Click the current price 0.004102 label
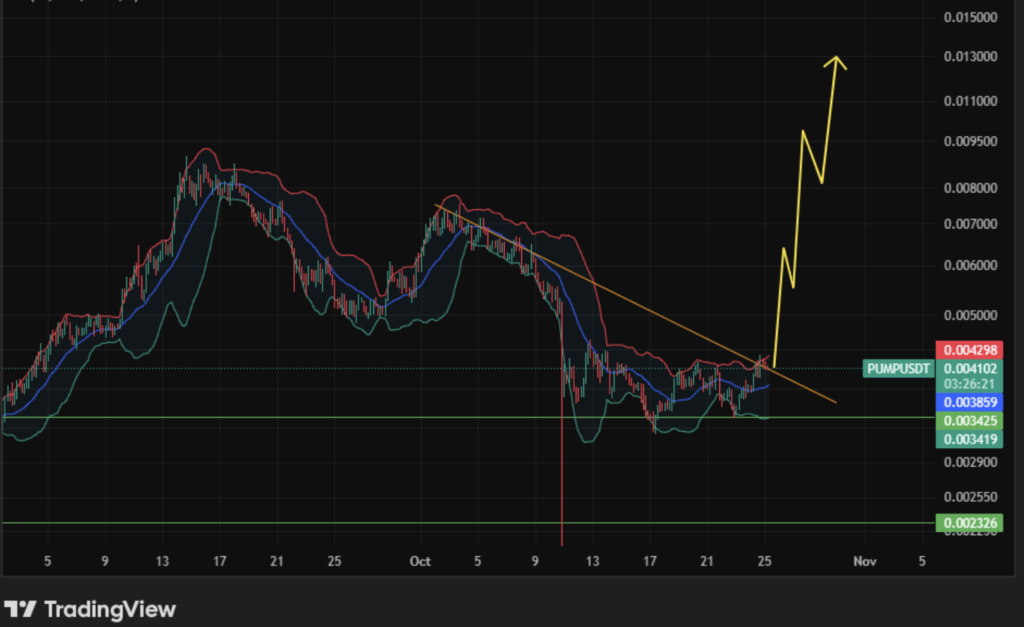The image size is (1024, 627). coord(968,368)
